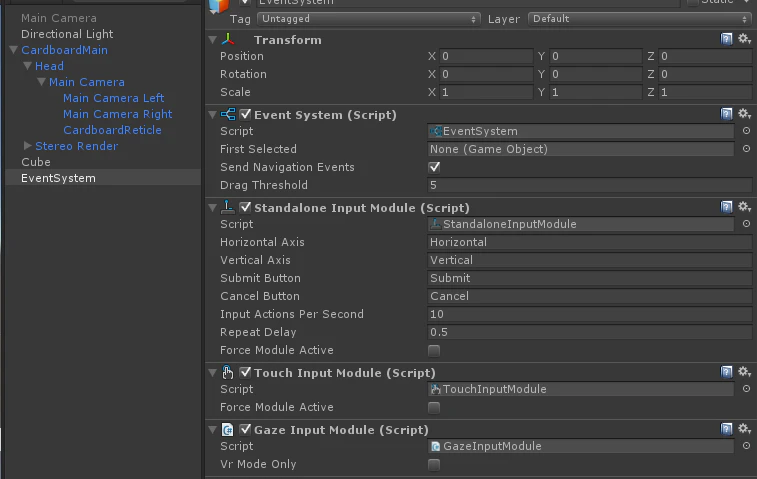Click the Transform axes icon
This screenshot has width=757, height=479.
[228, 40]
